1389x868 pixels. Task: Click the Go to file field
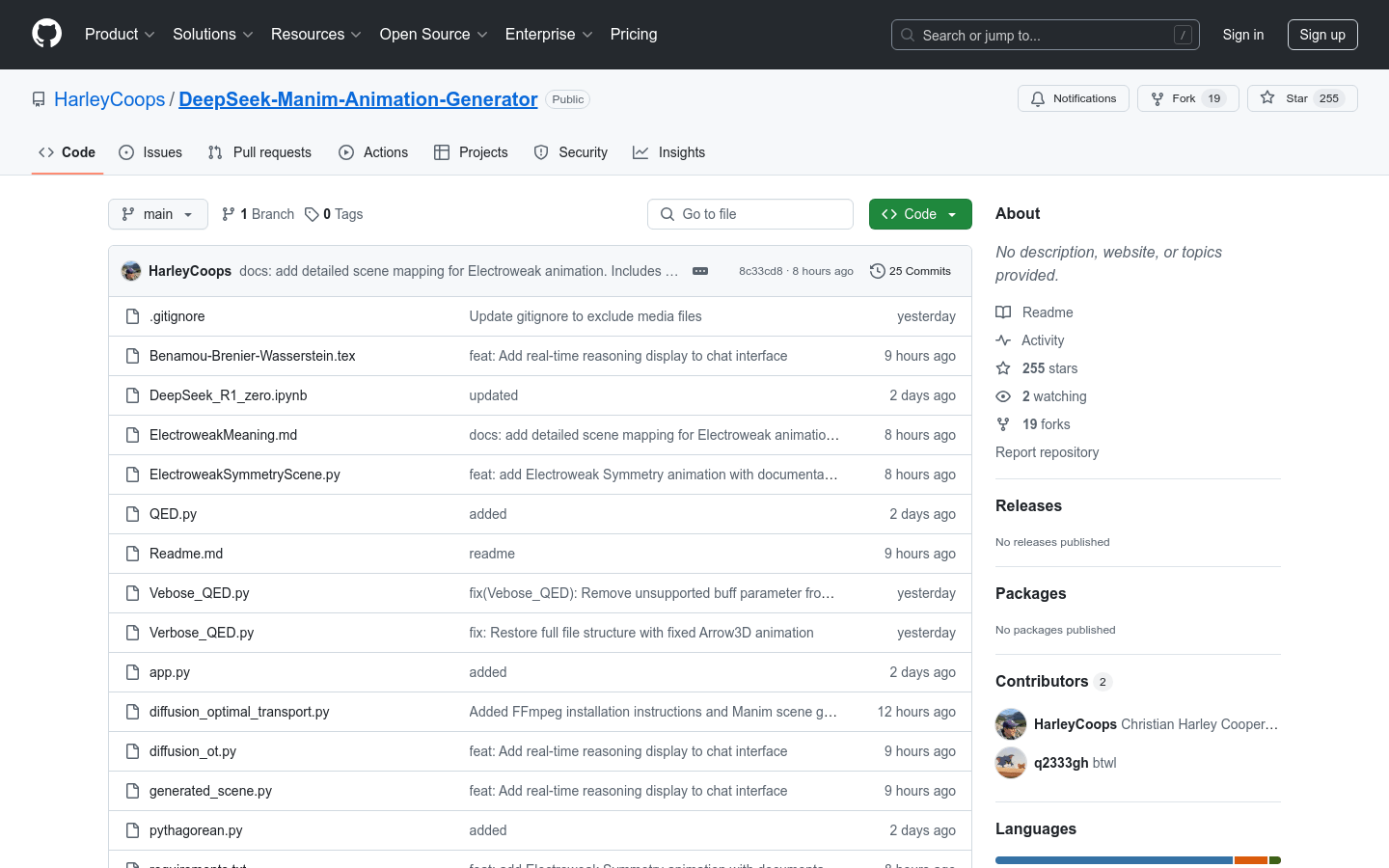coord(750,214)
